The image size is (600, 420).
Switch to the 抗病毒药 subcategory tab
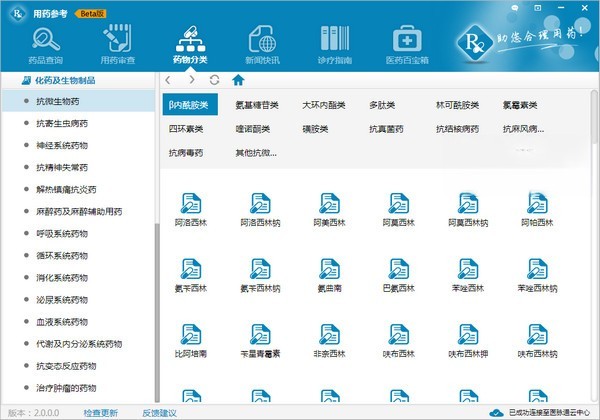[186, 153]
